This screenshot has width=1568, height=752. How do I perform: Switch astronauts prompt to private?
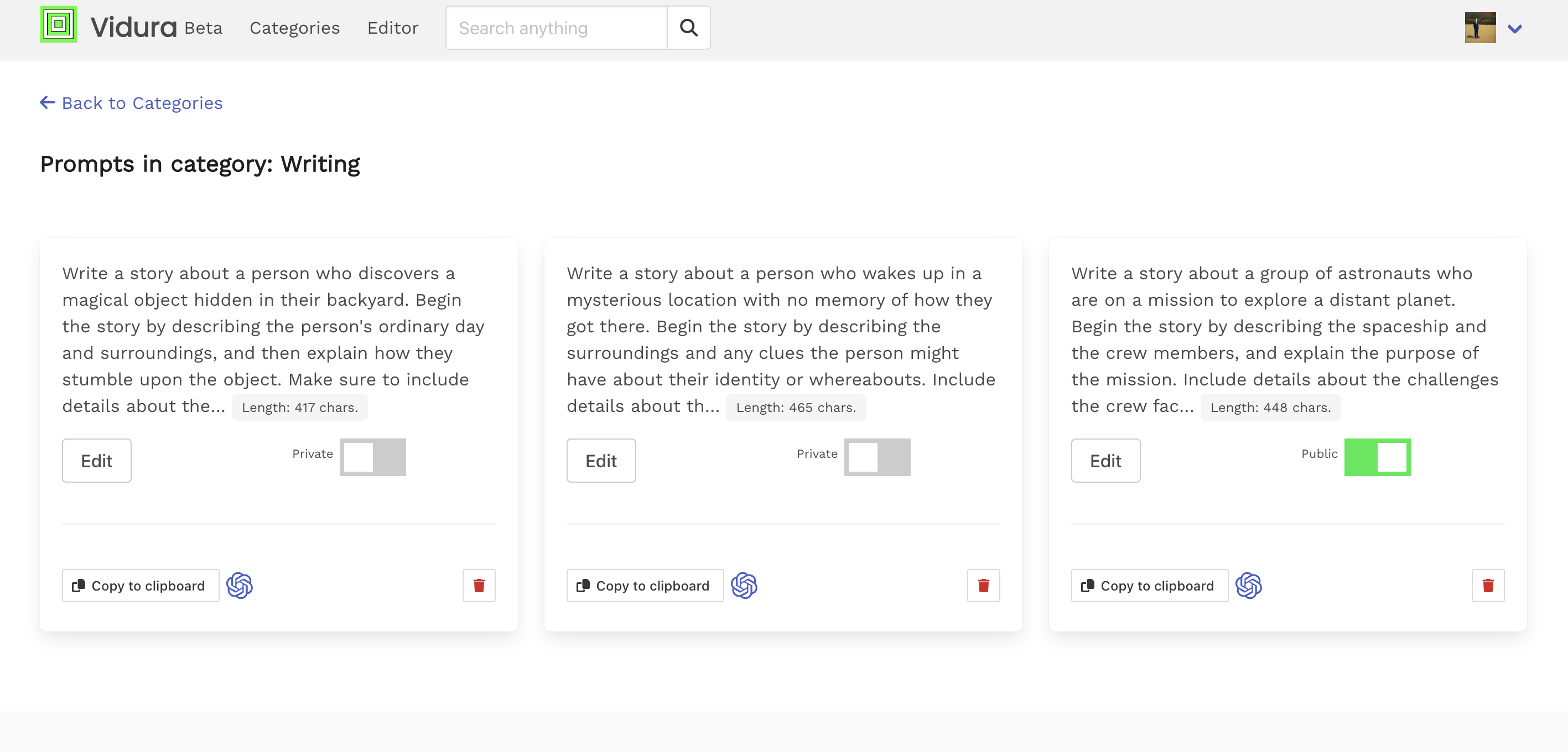[1377, 457]
